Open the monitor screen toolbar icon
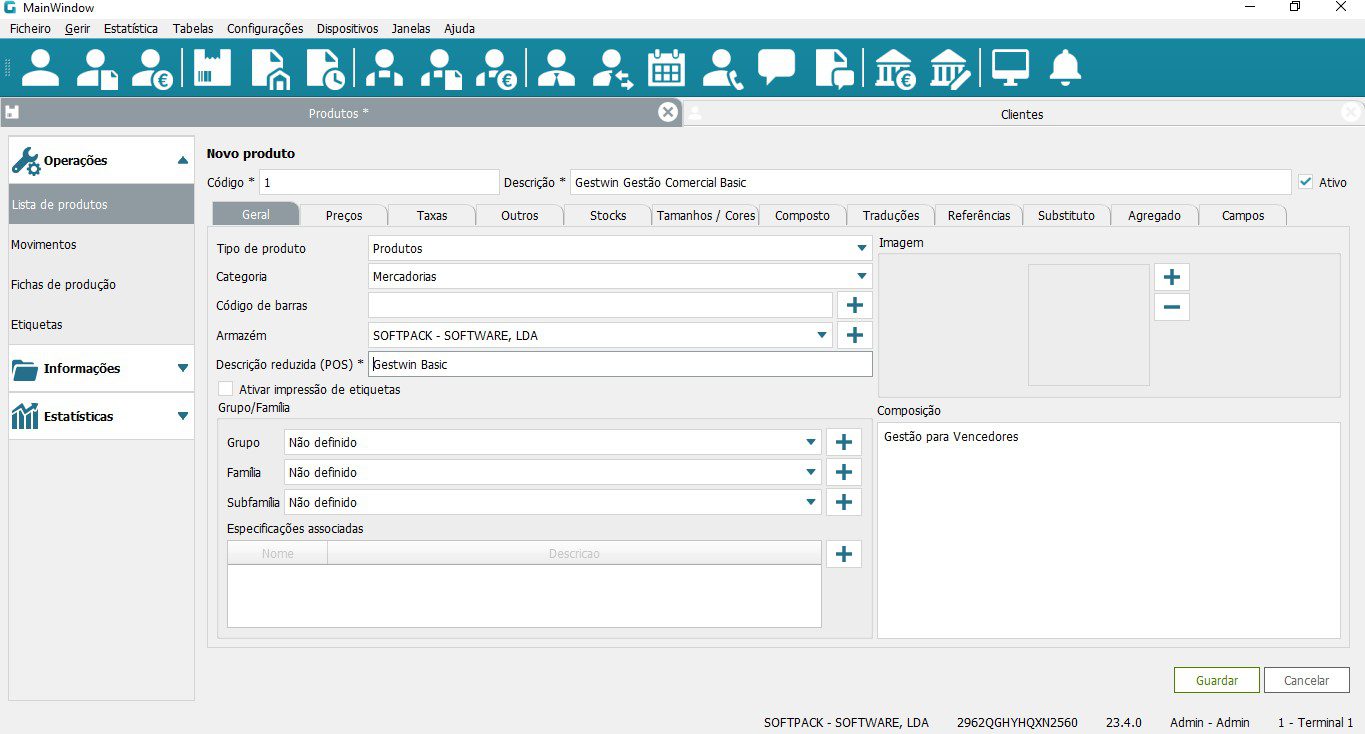1365x734 pixels. [x=1010, y=68]
